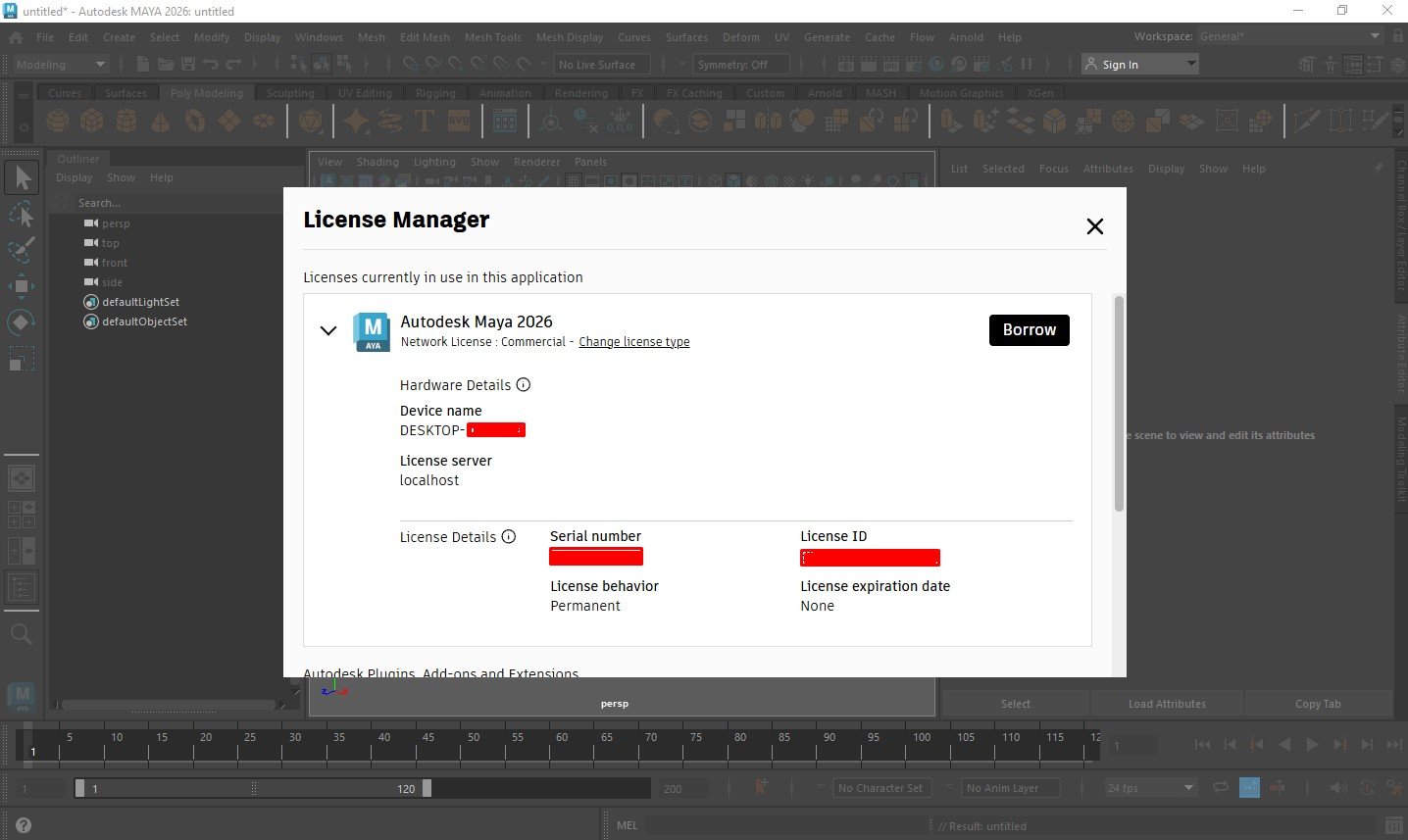Choose the Paint Selection tool
Image resolution: width=1408 pixels, height=840 pixels.
coord(22,249)
